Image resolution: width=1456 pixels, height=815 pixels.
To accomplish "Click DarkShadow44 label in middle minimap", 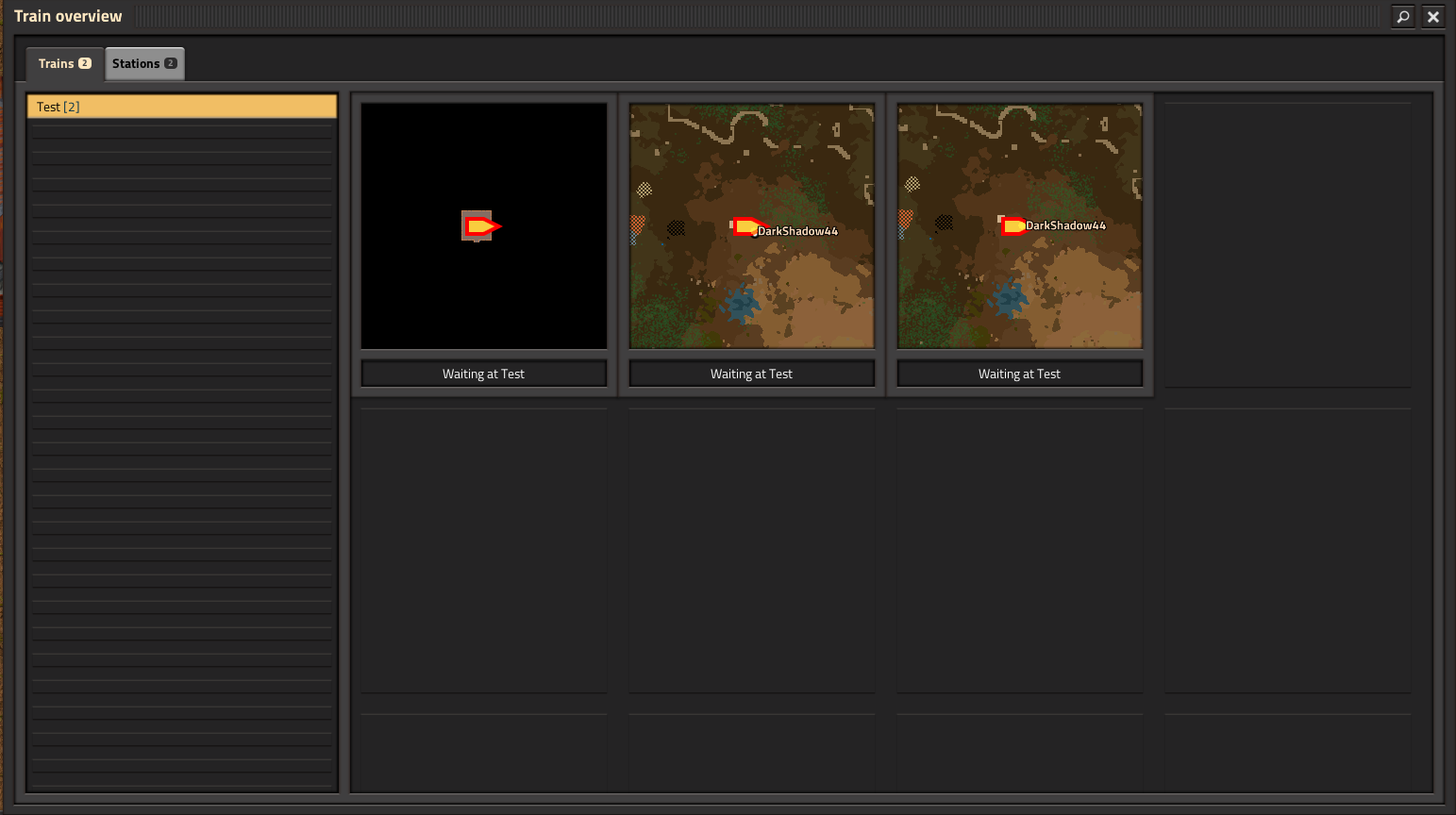I will pyautogui.click(x=797, y=231).
